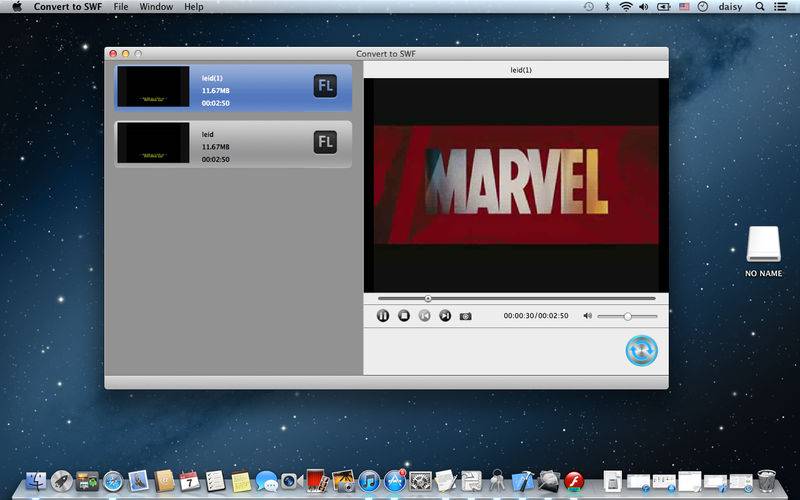The image size is (800, 500).
Task: Open FaceTime in the Dock
Action: click(291, 481)
